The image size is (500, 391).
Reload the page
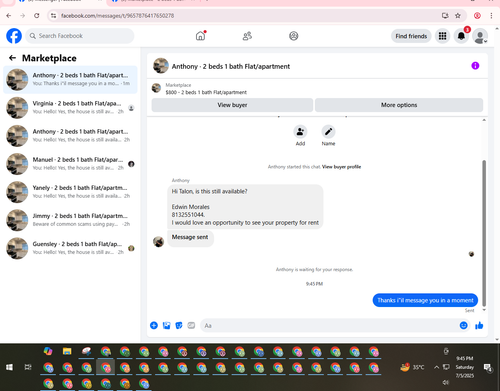pyautogui.click(x=37, y=16)
